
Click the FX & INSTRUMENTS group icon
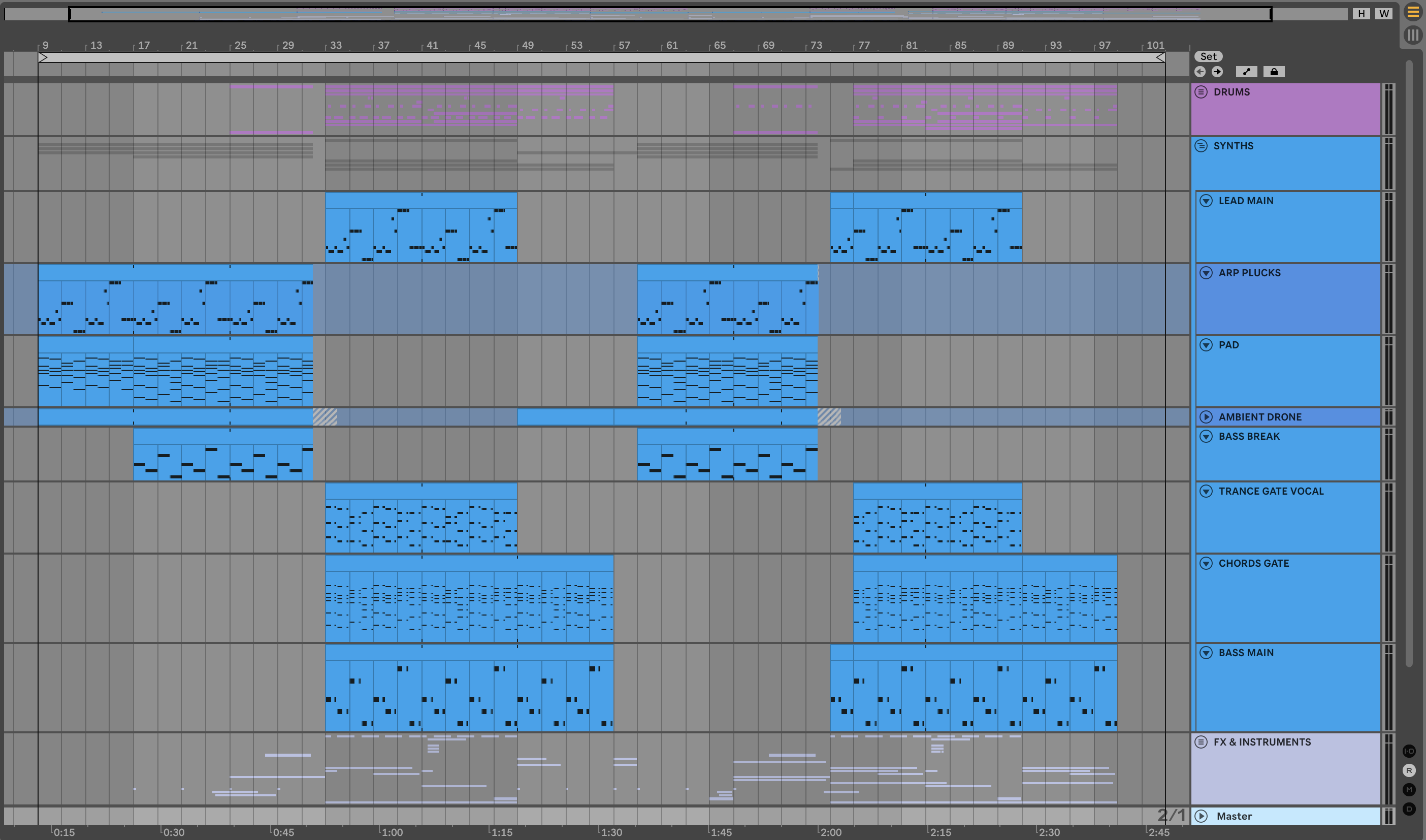coord(1201,741)
